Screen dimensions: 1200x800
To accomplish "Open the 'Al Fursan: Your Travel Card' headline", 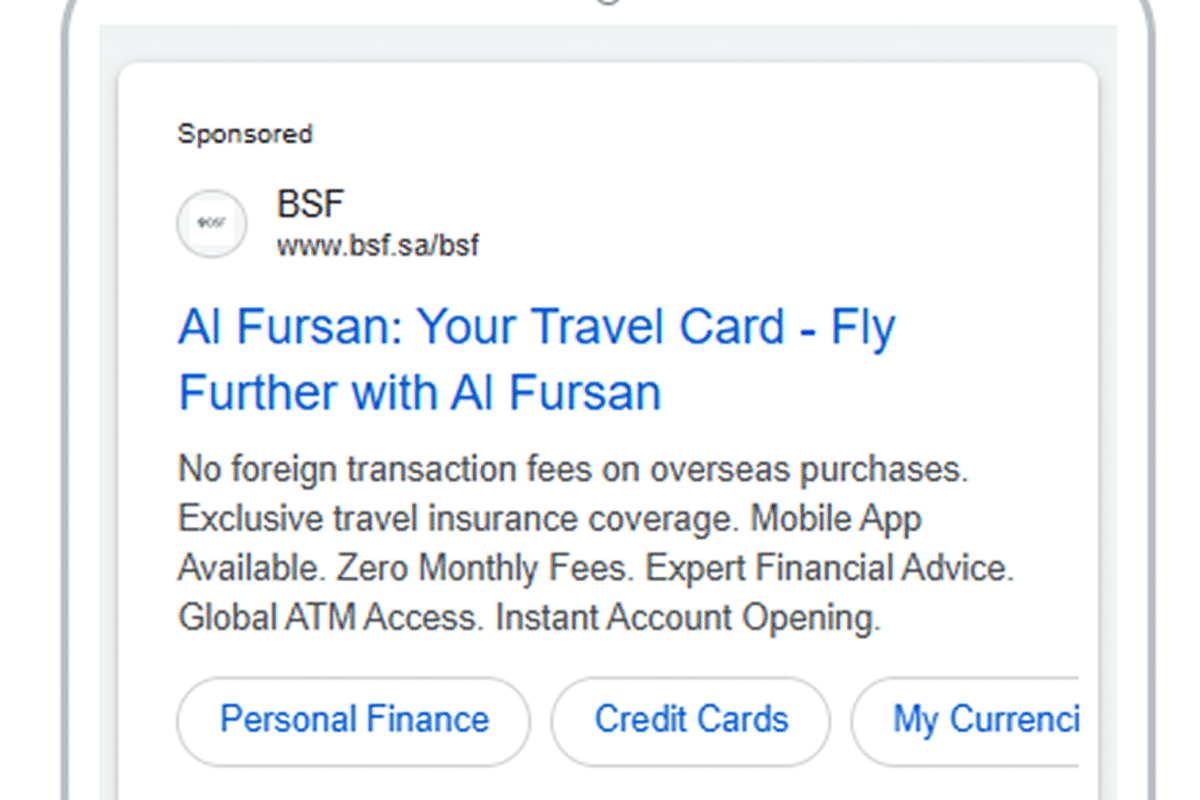I will (480, 328).
